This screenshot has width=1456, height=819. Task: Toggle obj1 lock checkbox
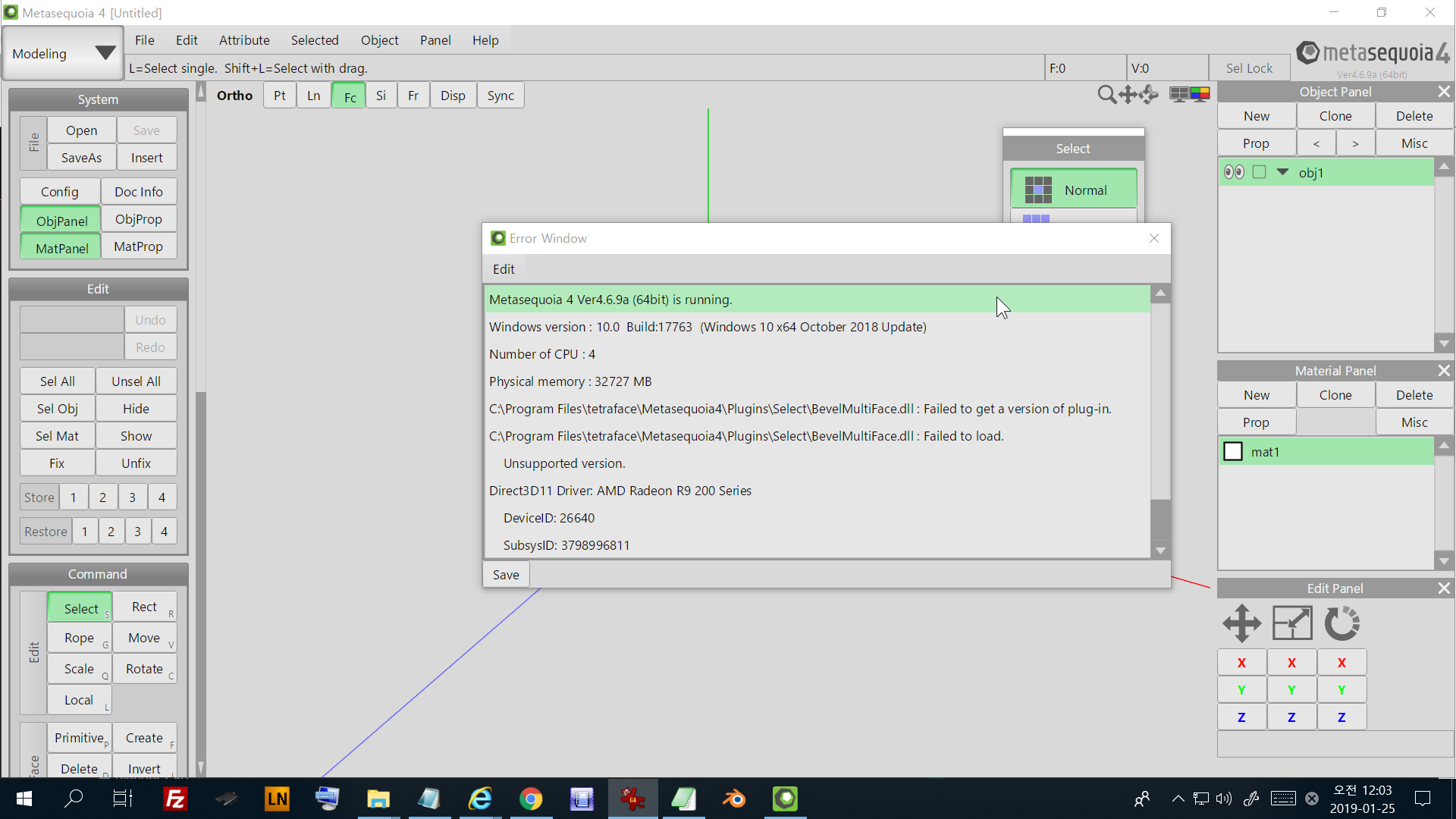coord(1260,172)
